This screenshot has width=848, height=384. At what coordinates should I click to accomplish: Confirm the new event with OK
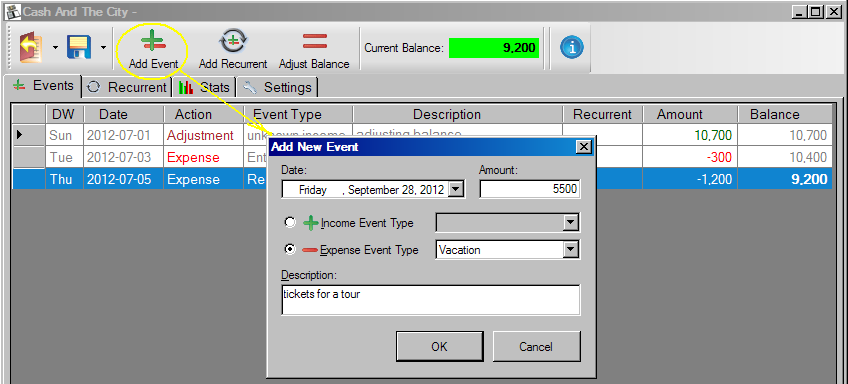tap(440, 347)
